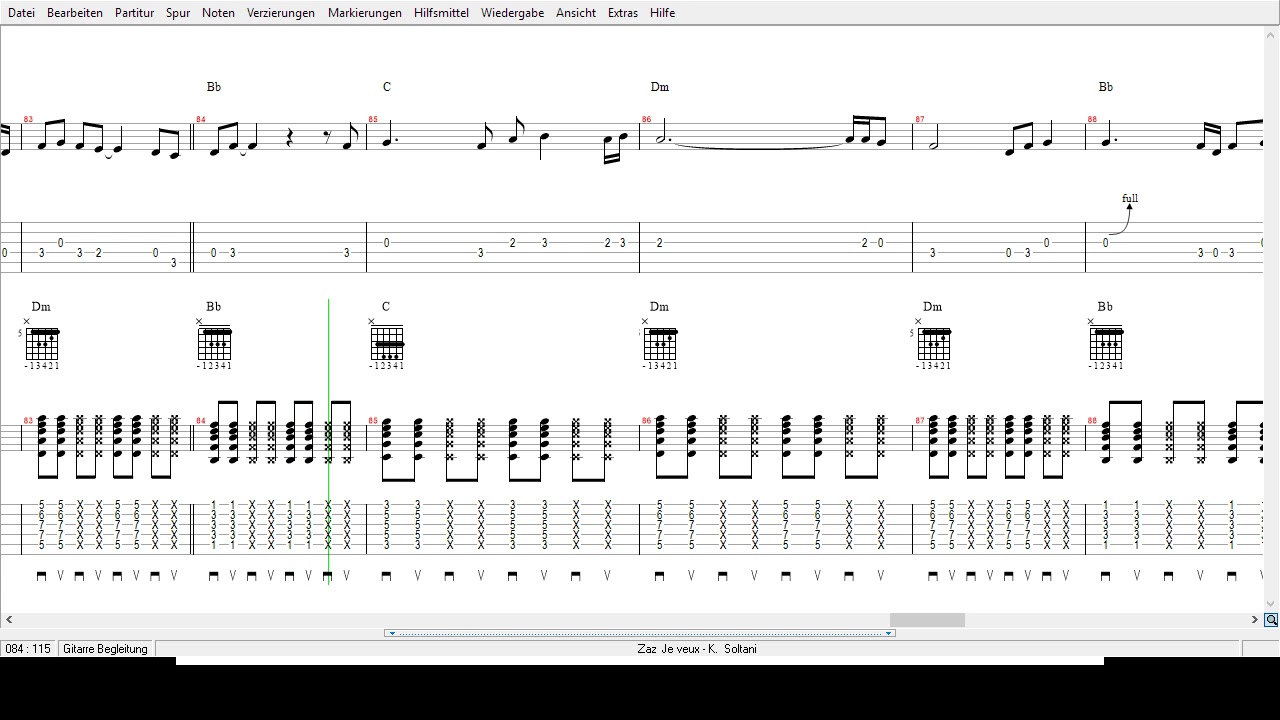This screenshot has width=1280, height=720.
Task: Click the left triangle handle of the dotted bar
Action: [392, 633]
